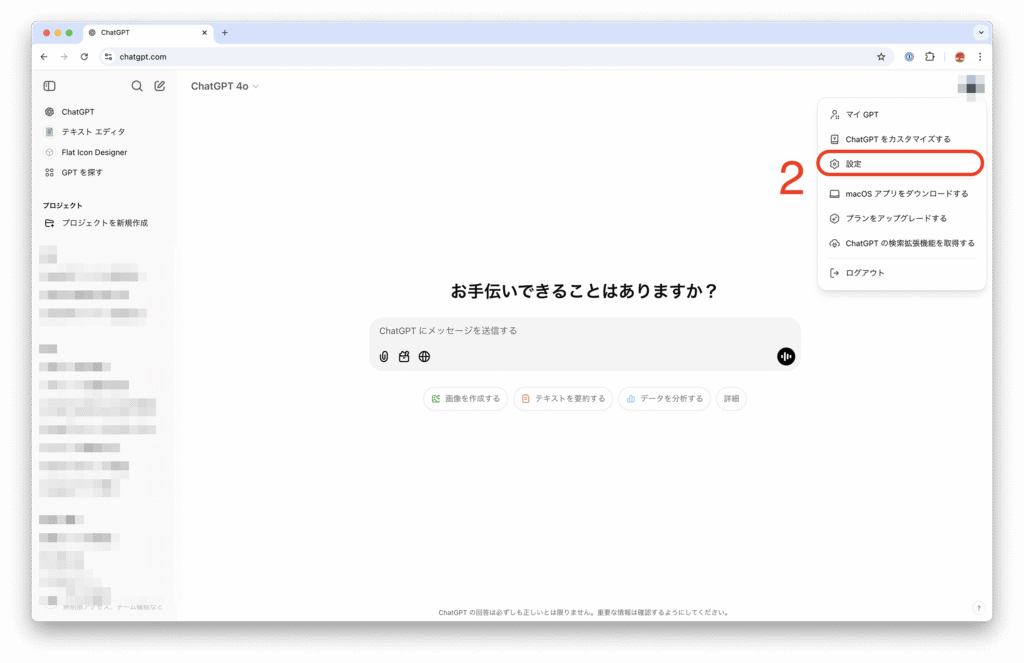Start voice mode with the waveform button

[x=786, y=356]
